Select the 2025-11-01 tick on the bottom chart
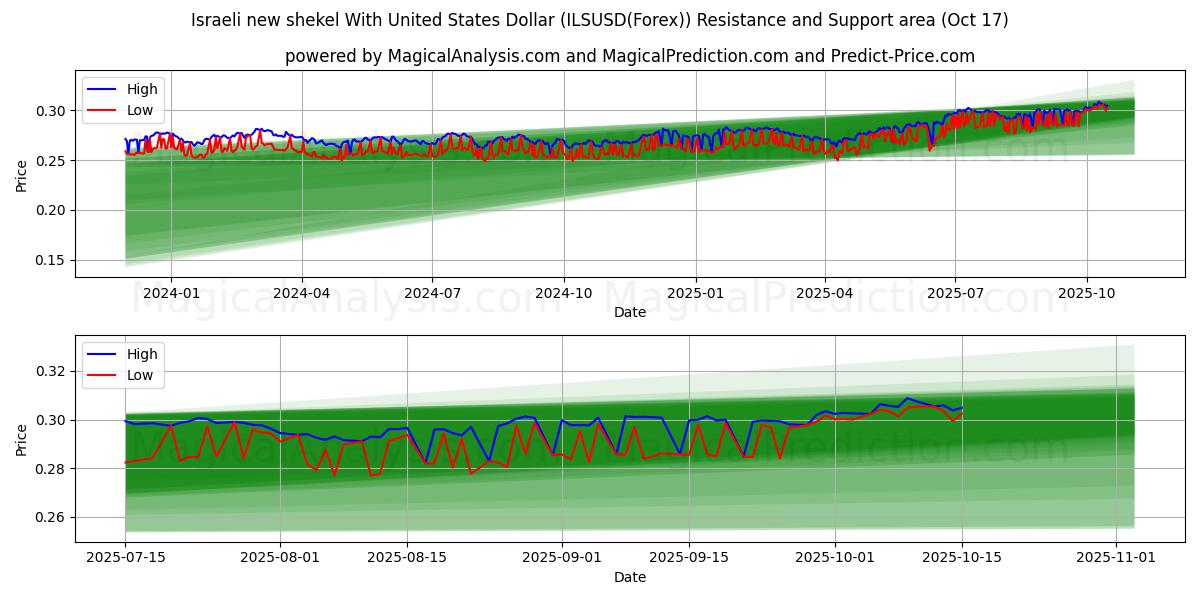 click(x=1115, y=558)
